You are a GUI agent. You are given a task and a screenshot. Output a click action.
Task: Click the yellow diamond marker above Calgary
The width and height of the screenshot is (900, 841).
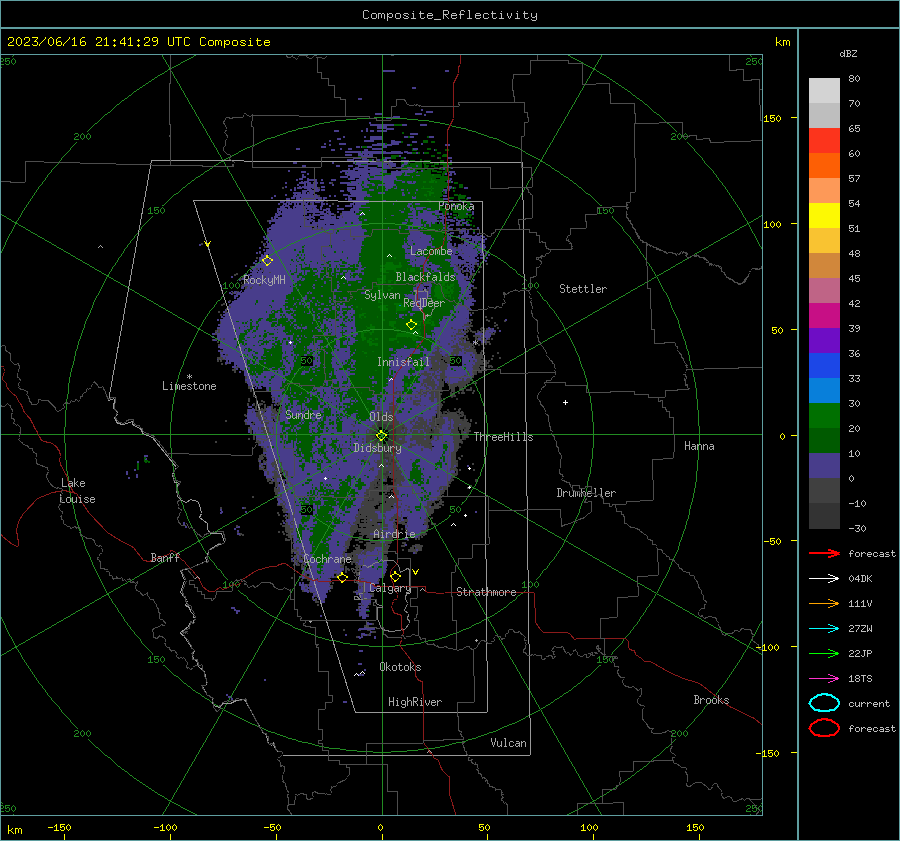pyautogui.click(x=395, y=576)
